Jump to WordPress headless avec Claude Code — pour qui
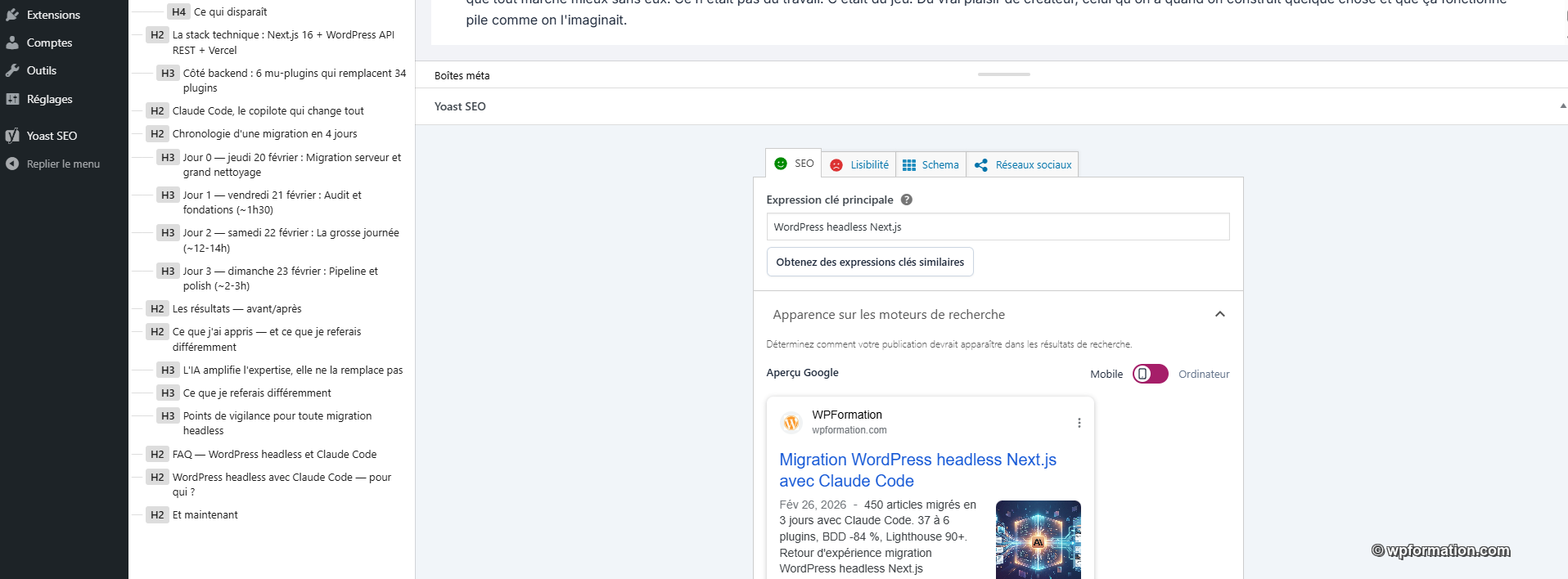The height and width of the screenshot is (579, 1568). click(282, 484)
